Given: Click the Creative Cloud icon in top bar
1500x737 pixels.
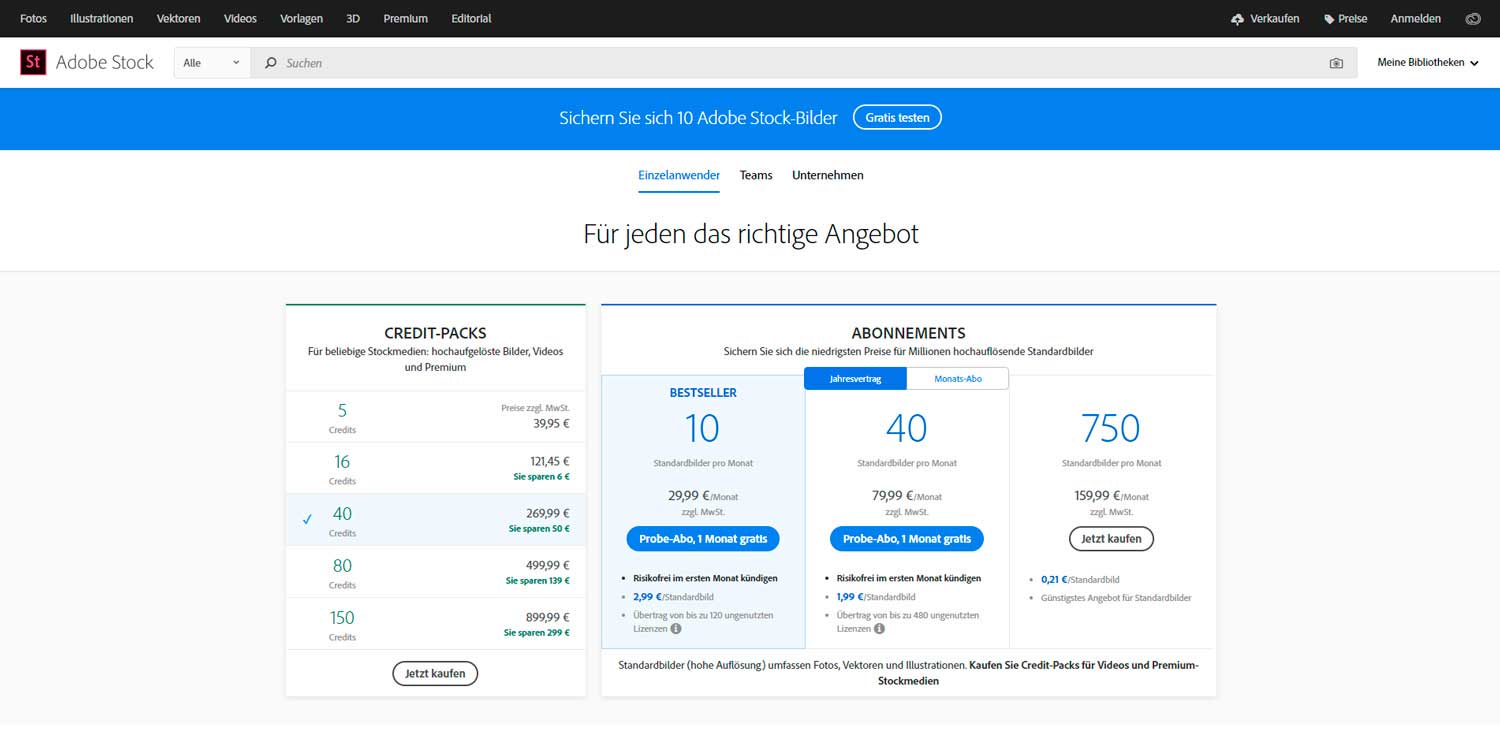Looking at the screenshot, I should (x=1473, y=19).
